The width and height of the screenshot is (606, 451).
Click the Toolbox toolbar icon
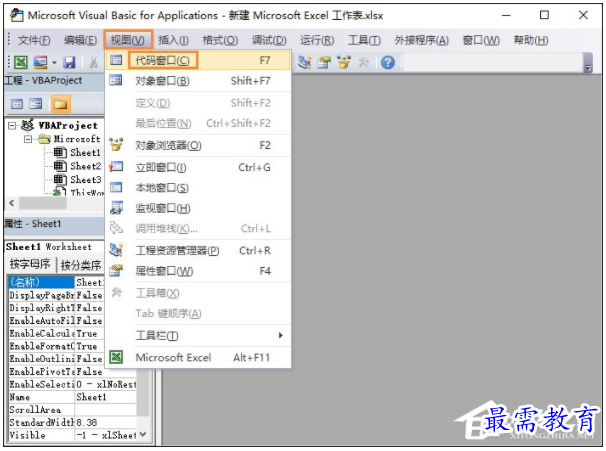click(x=363, y=62)
